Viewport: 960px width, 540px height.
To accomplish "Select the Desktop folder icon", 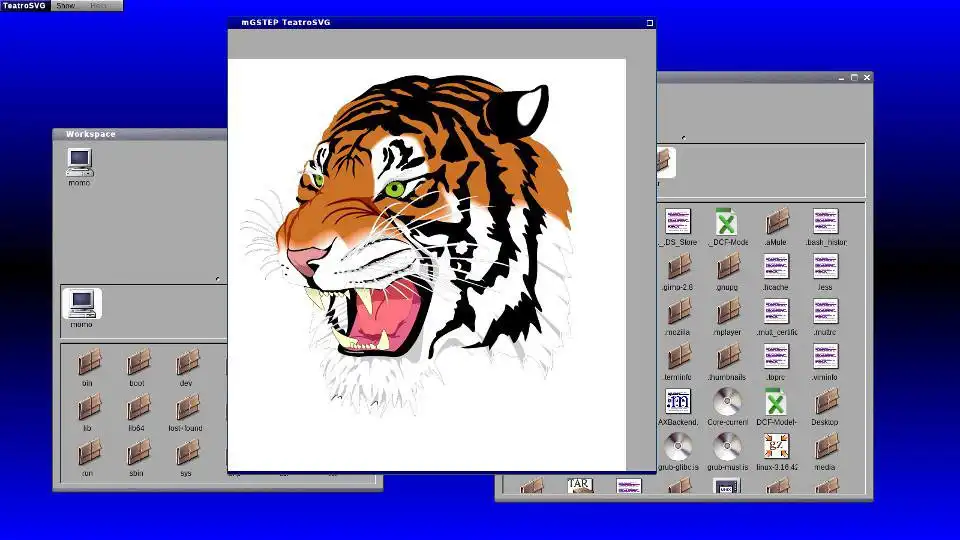I will 825,402.
